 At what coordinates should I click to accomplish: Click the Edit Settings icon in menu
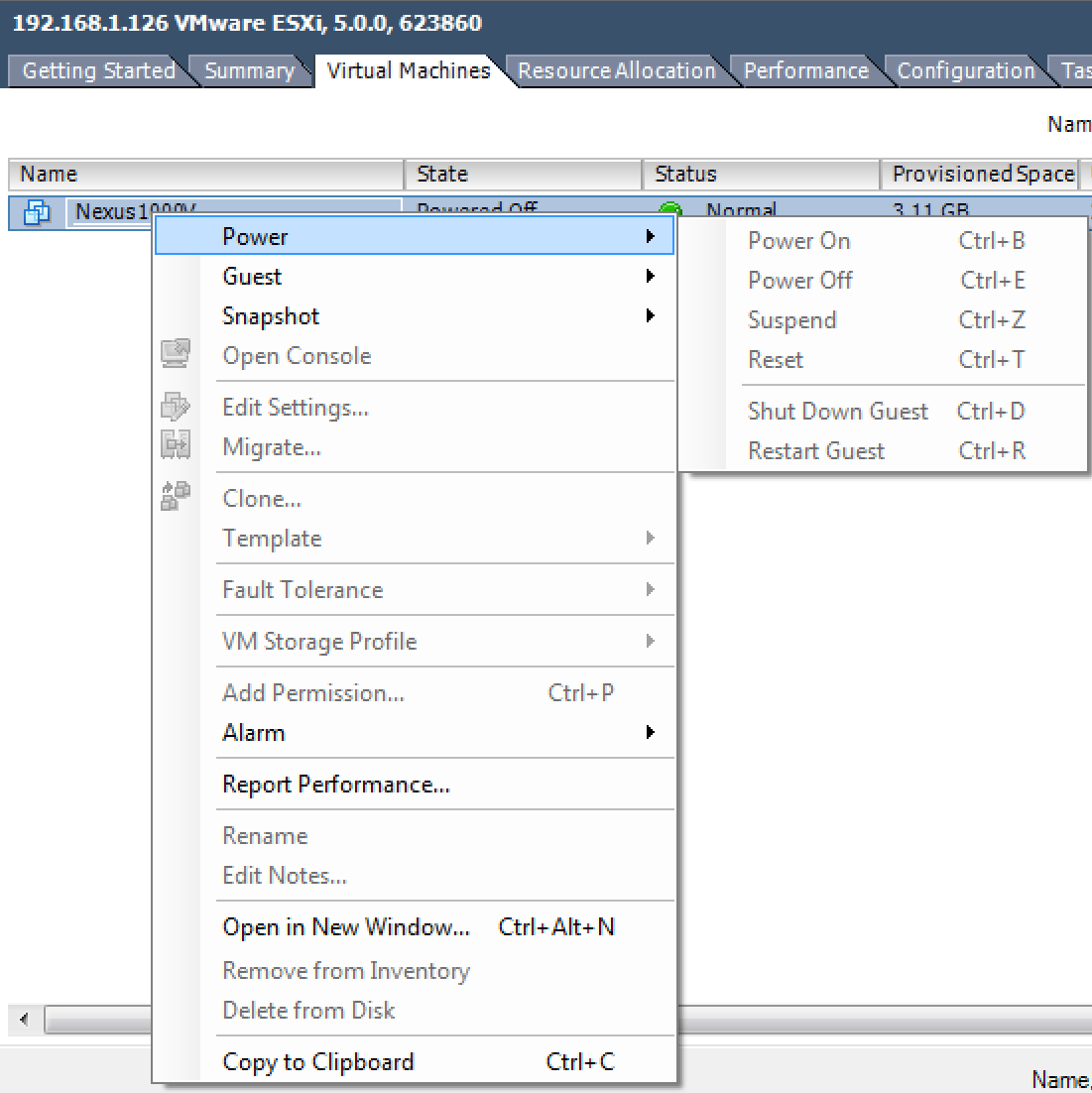tap(175, 406)
